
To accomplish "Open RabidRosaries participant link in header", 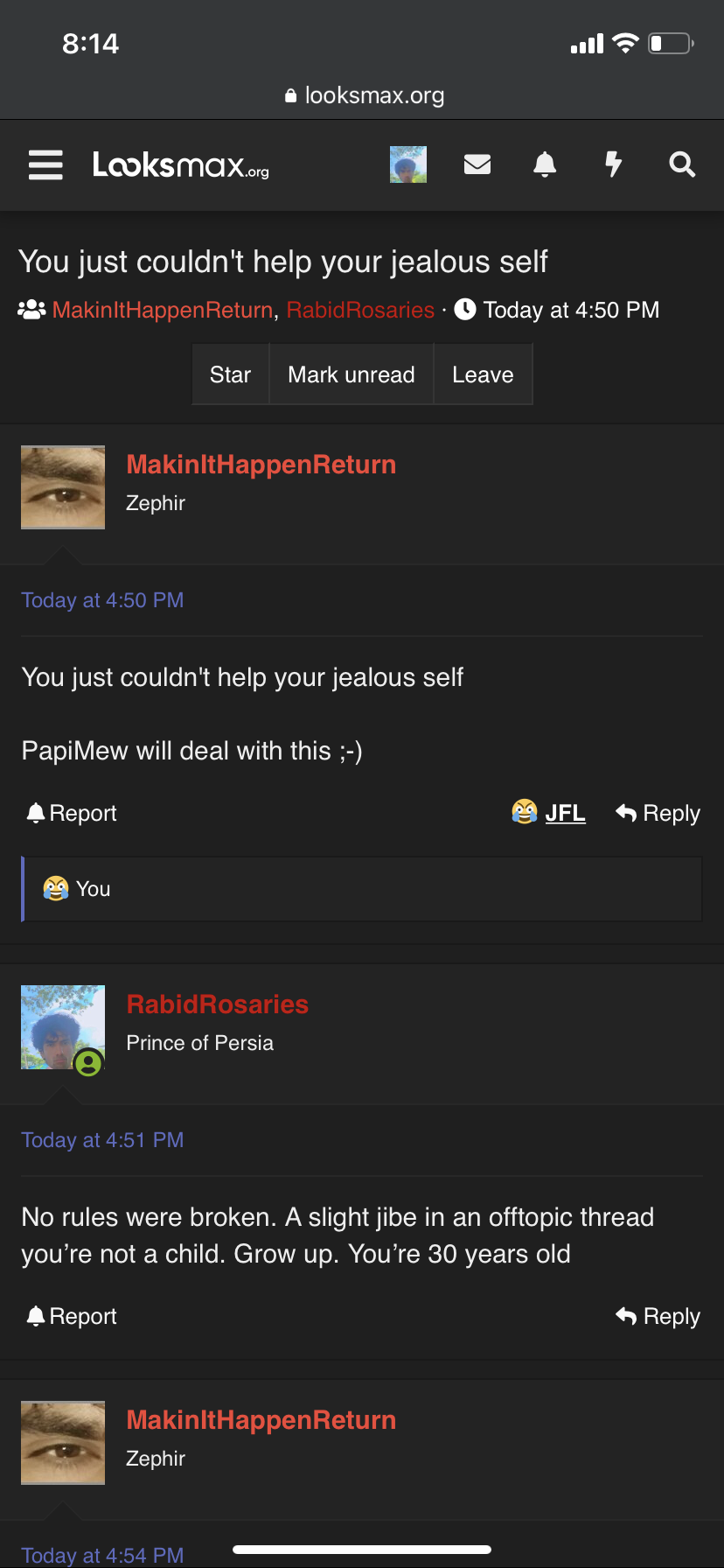I will (x=360, y=310).
